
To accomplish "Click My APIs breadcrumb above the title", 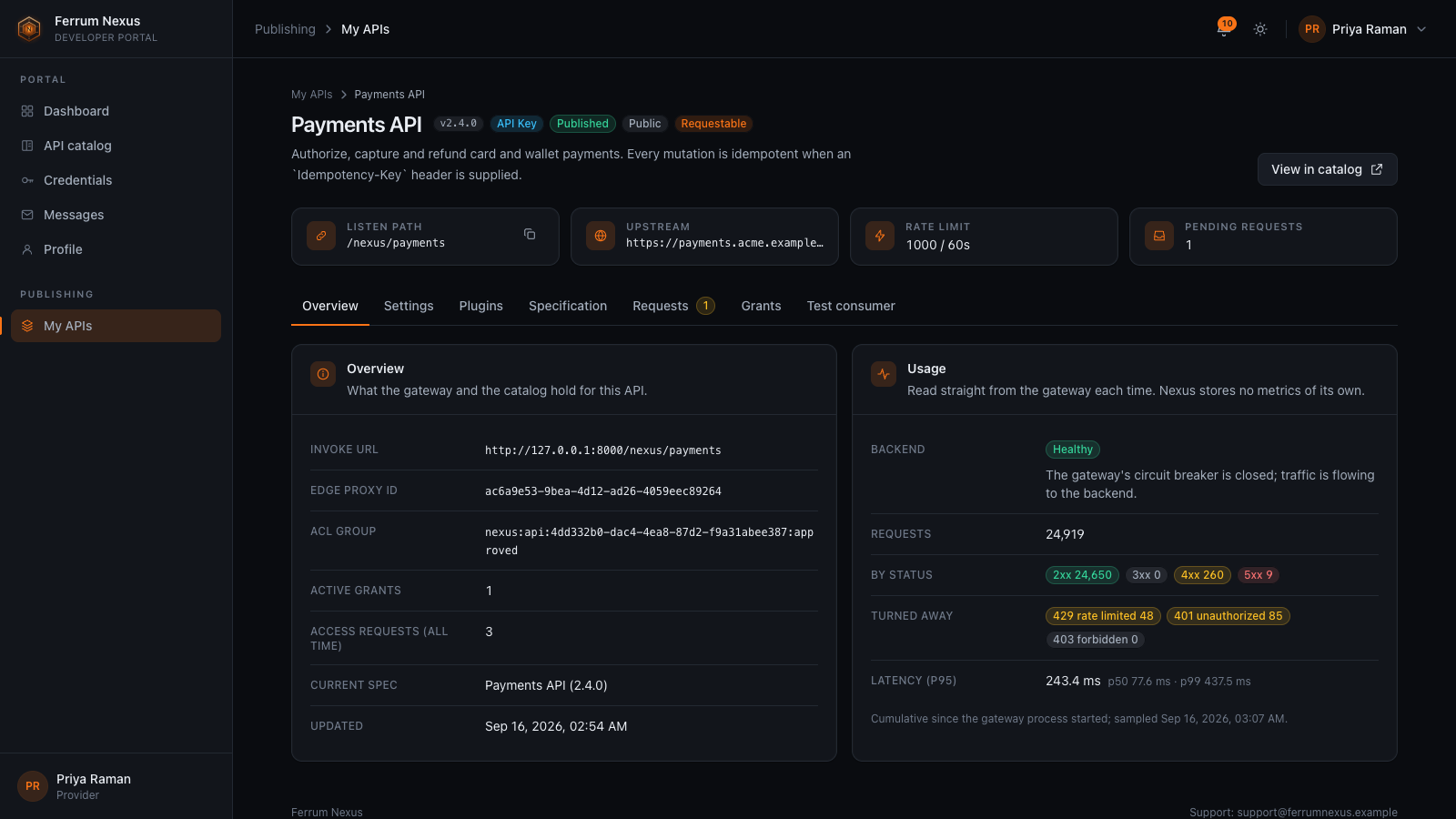I will coord(311,95).
